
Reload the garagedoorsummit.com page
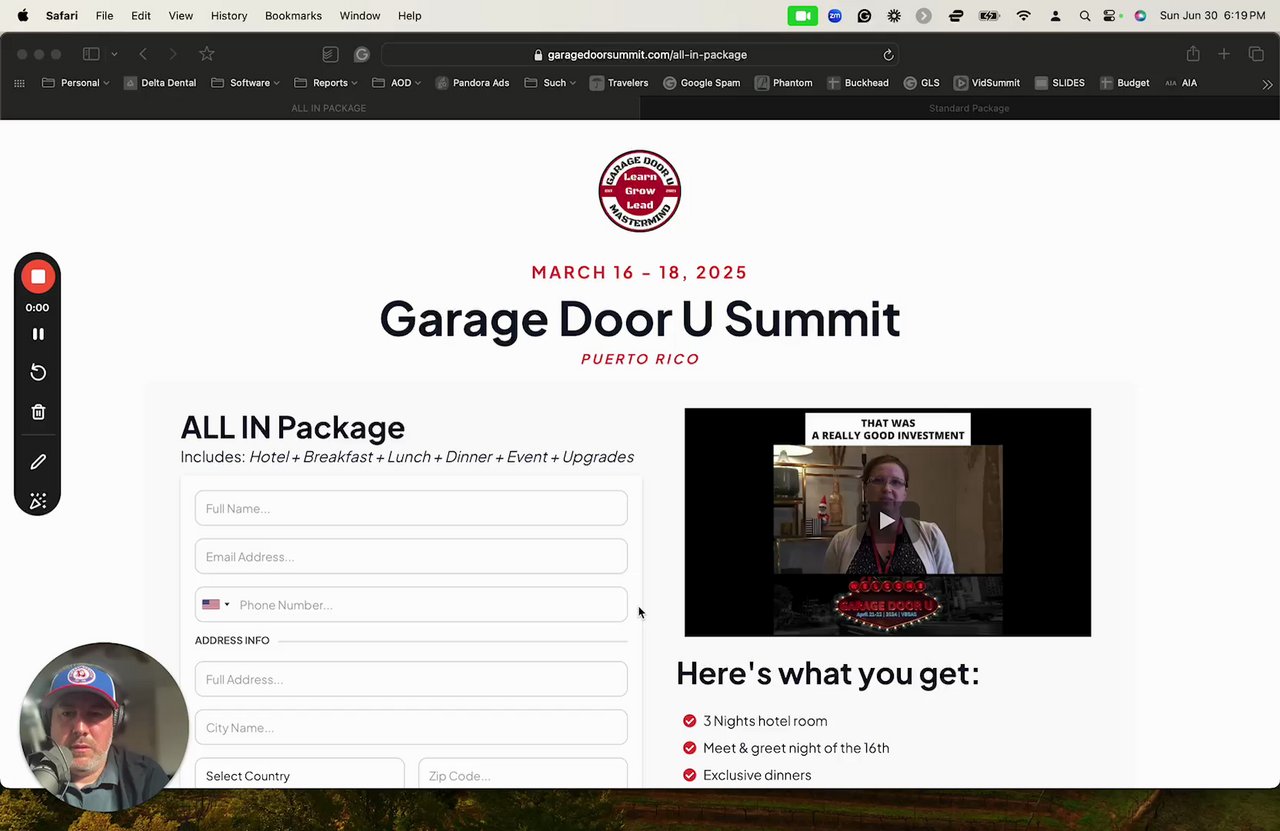[888, 55]
